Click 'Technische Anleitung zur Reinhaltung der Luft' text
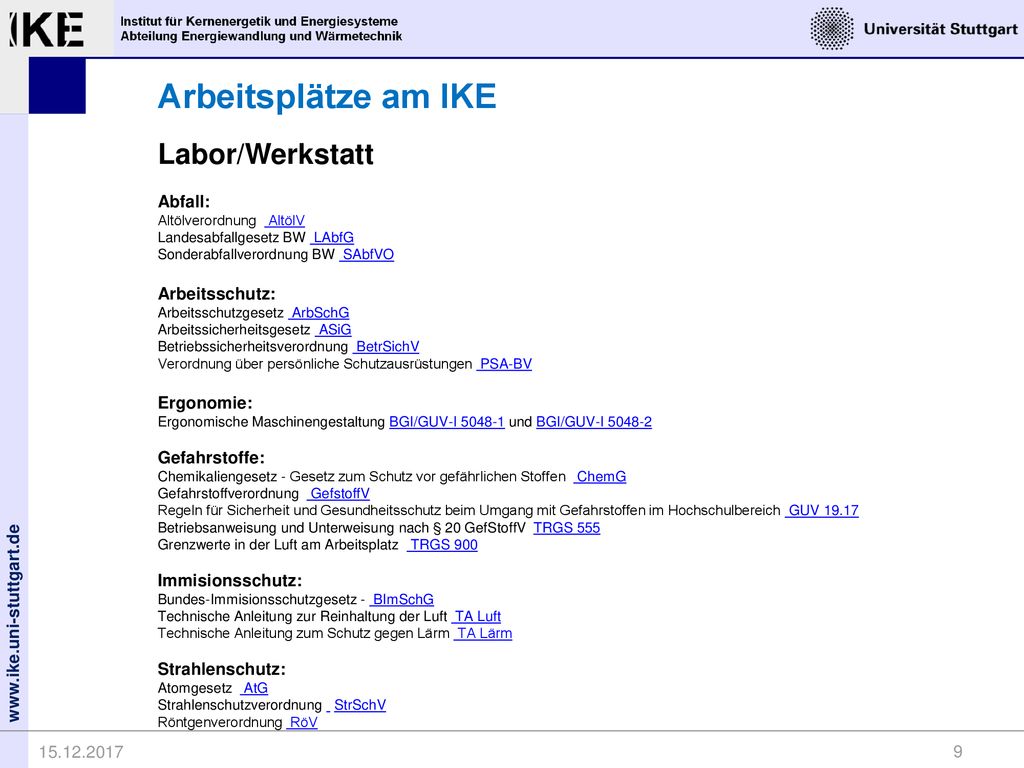 coord(302,616)
